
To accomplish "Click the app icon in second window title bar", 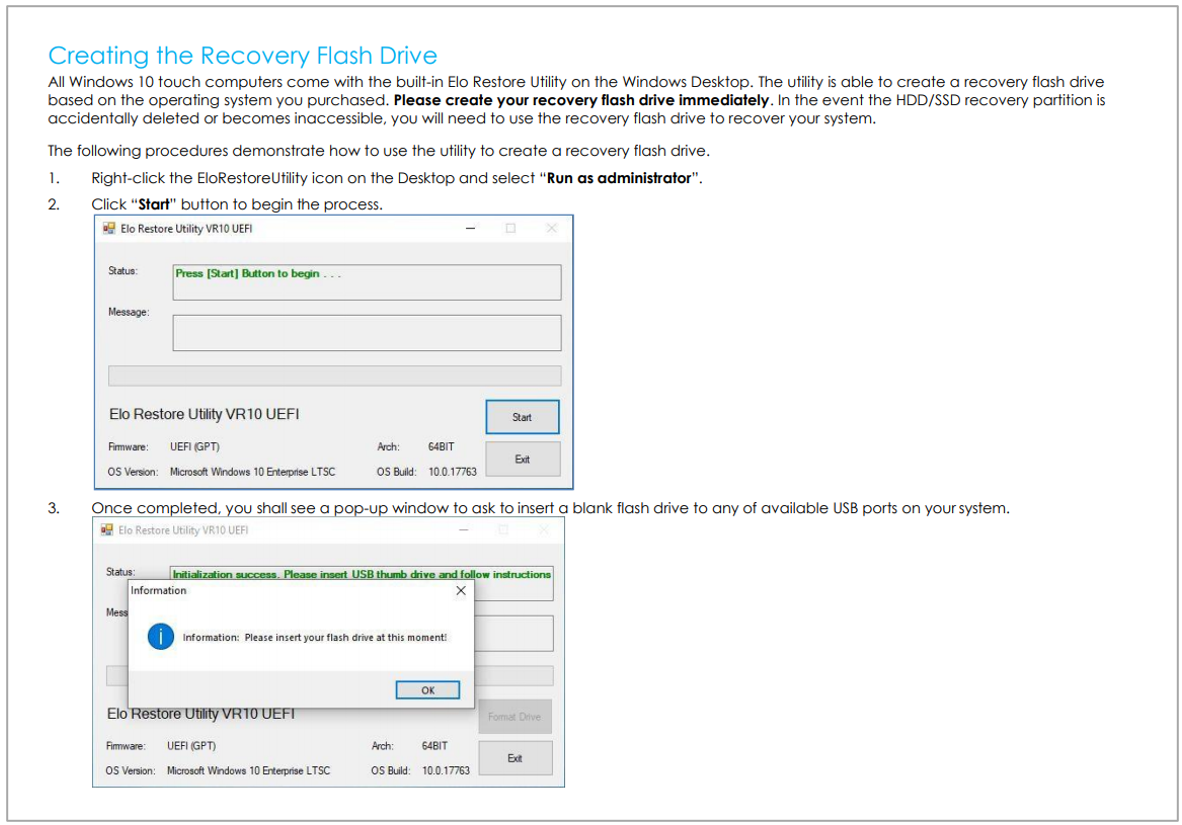I will coord(107,530).
